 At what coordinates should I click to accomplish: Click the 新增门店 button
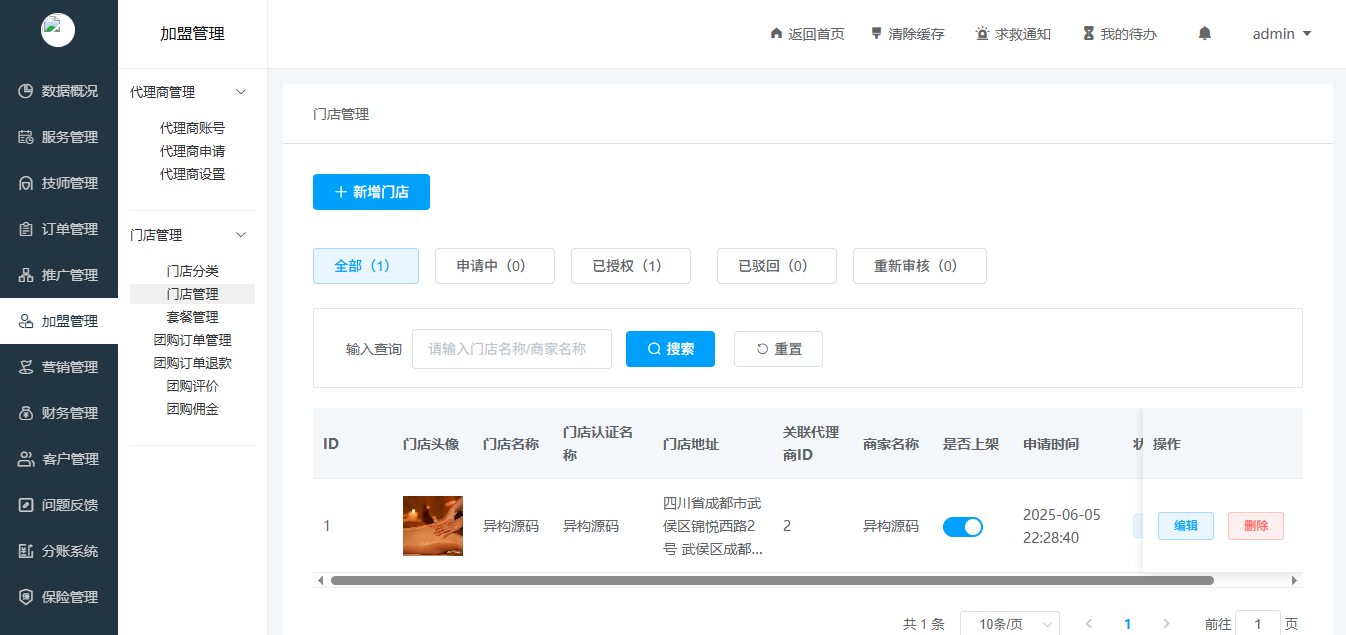pyautogui.click(x=371, y=191)
